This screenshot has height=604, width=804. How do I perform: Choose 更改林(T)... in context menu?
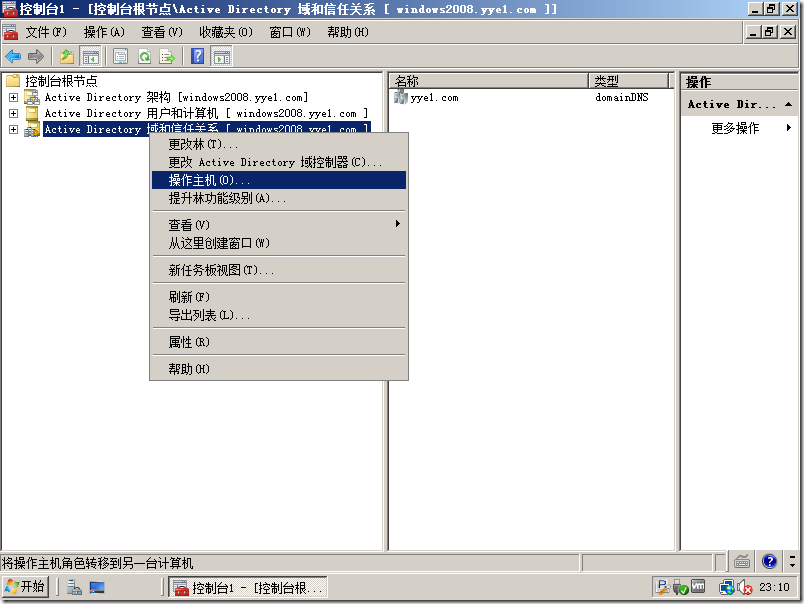click(x=279, y=144)
